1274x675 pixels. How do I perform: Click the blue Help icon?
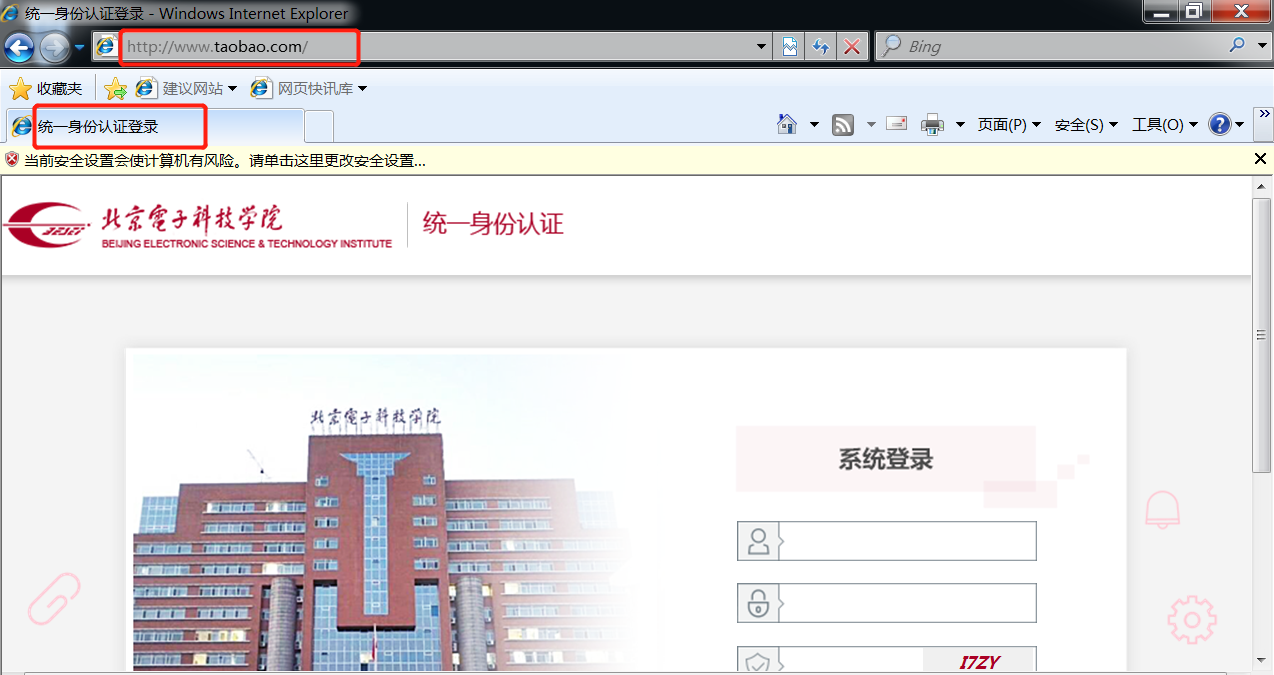[1219, 125]
